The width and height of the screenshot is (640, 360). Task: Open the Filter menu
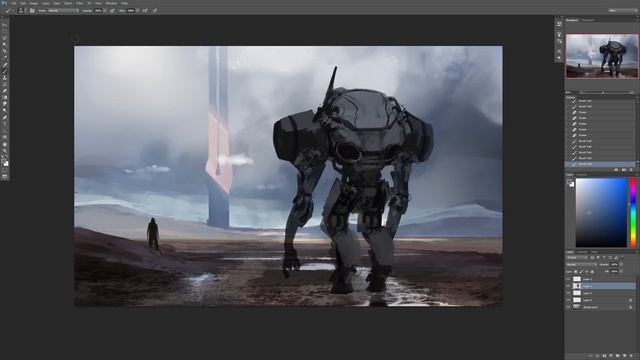tap(80, 3)
